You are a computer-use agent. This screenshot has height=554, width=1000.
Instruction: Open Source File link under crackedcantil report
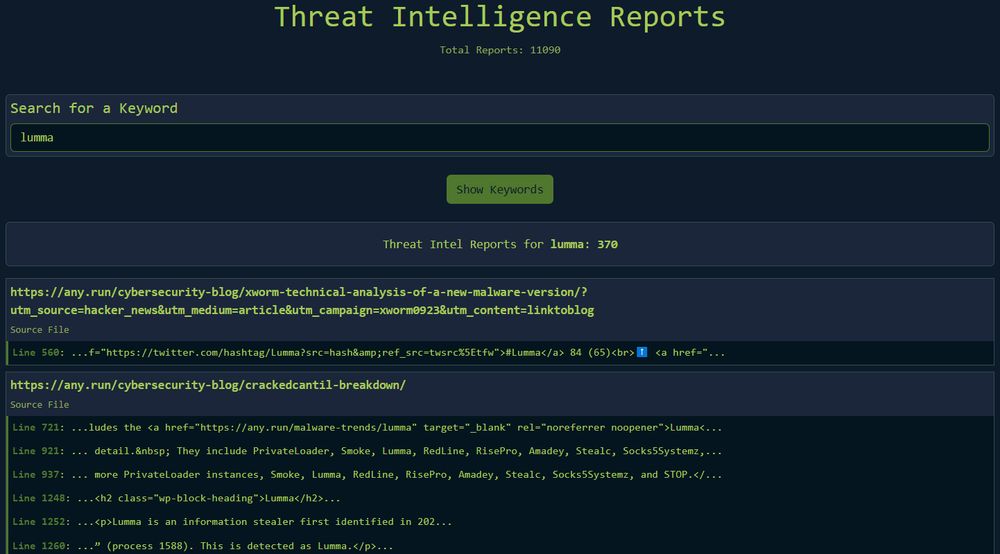click(40, 405)
